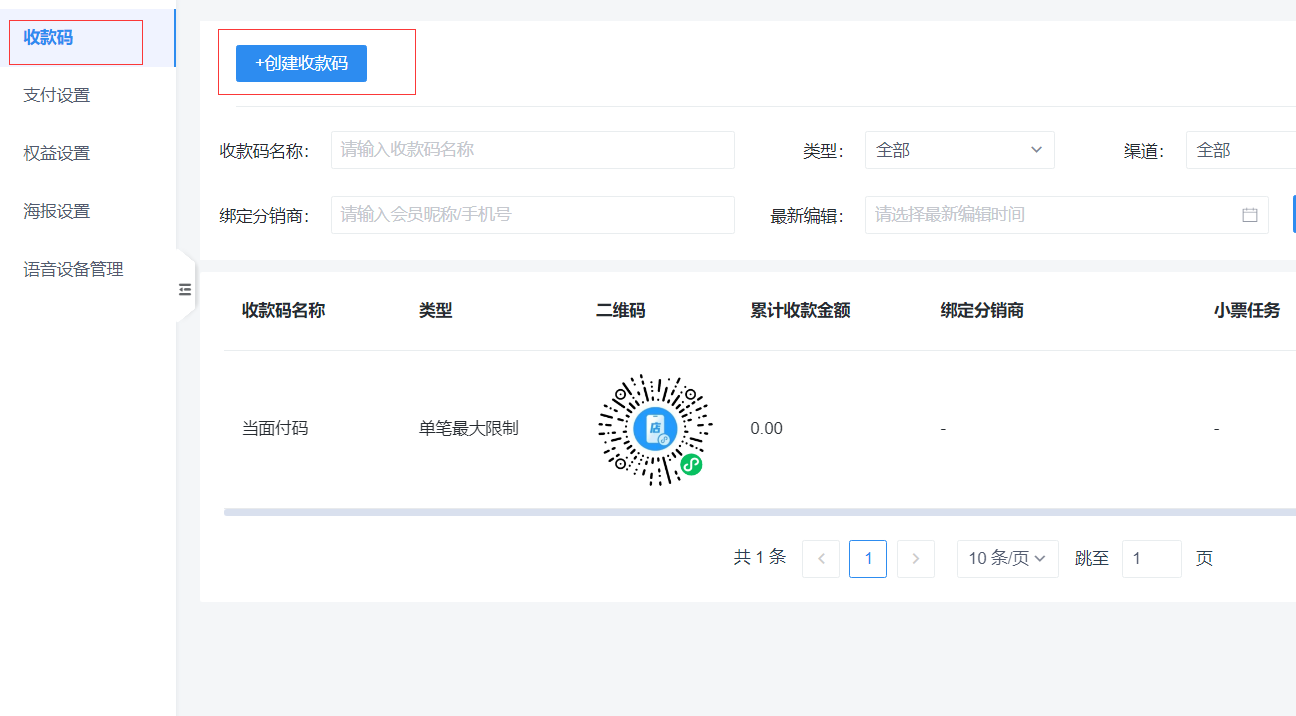This screenshot has width=1296, height=716.
Task: Click the 0.00 amount cell
Action: point(767,429)
